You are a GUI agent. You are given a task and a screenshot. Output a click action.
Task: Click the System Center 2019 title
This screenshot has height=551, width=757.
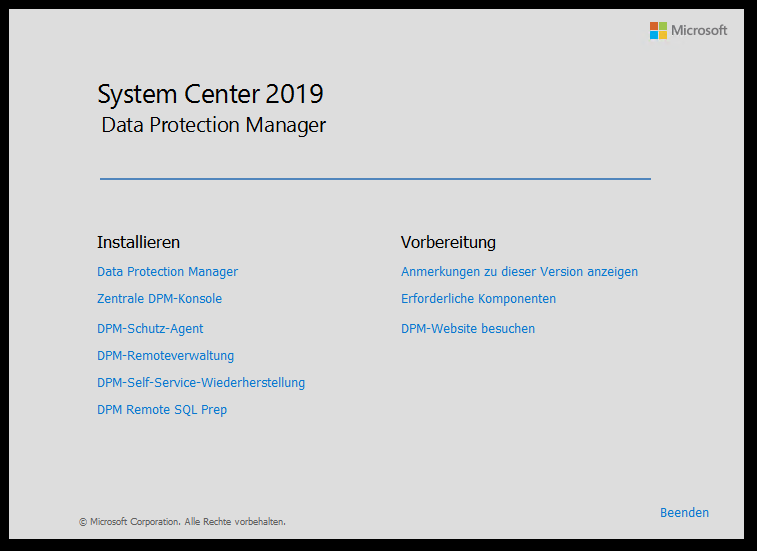210,94
